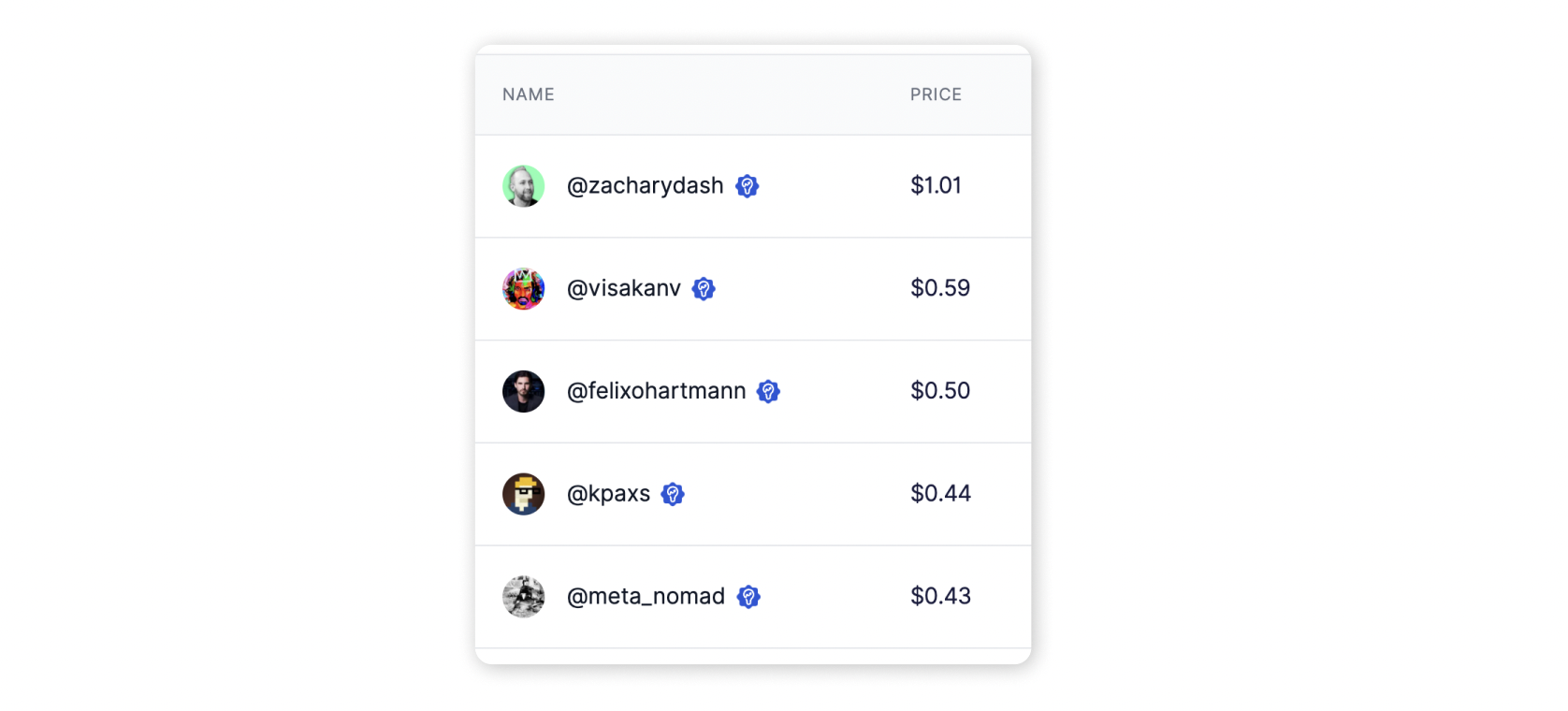Follow the @felixohartmann username link
Image resolution: width=1568 pixels, height=711 pixels.
pyautogui.click(x=657, y=391)
